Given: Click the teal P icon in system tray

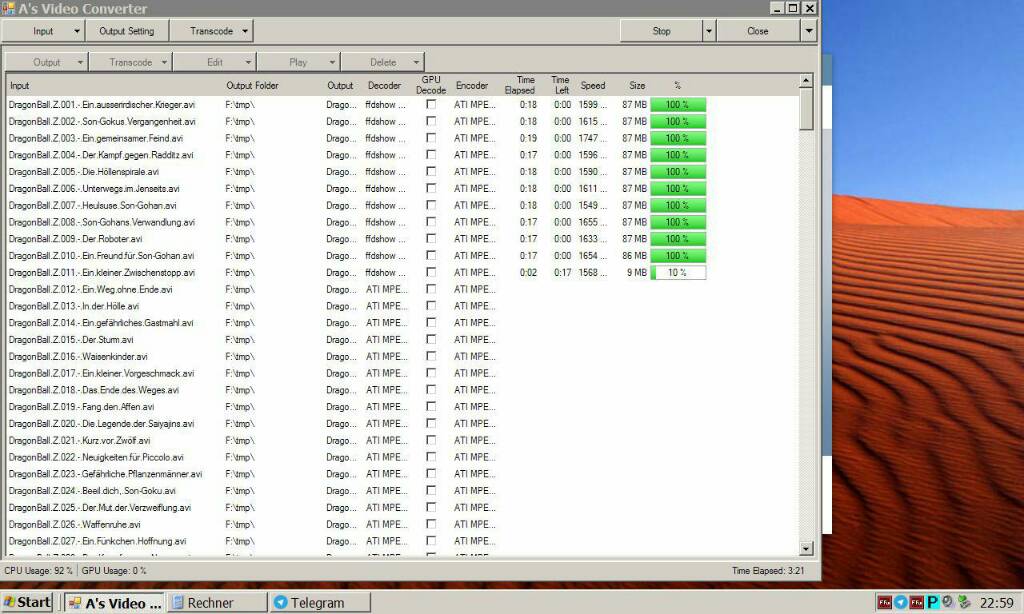Looking at the screenshot, I should 933,602.
